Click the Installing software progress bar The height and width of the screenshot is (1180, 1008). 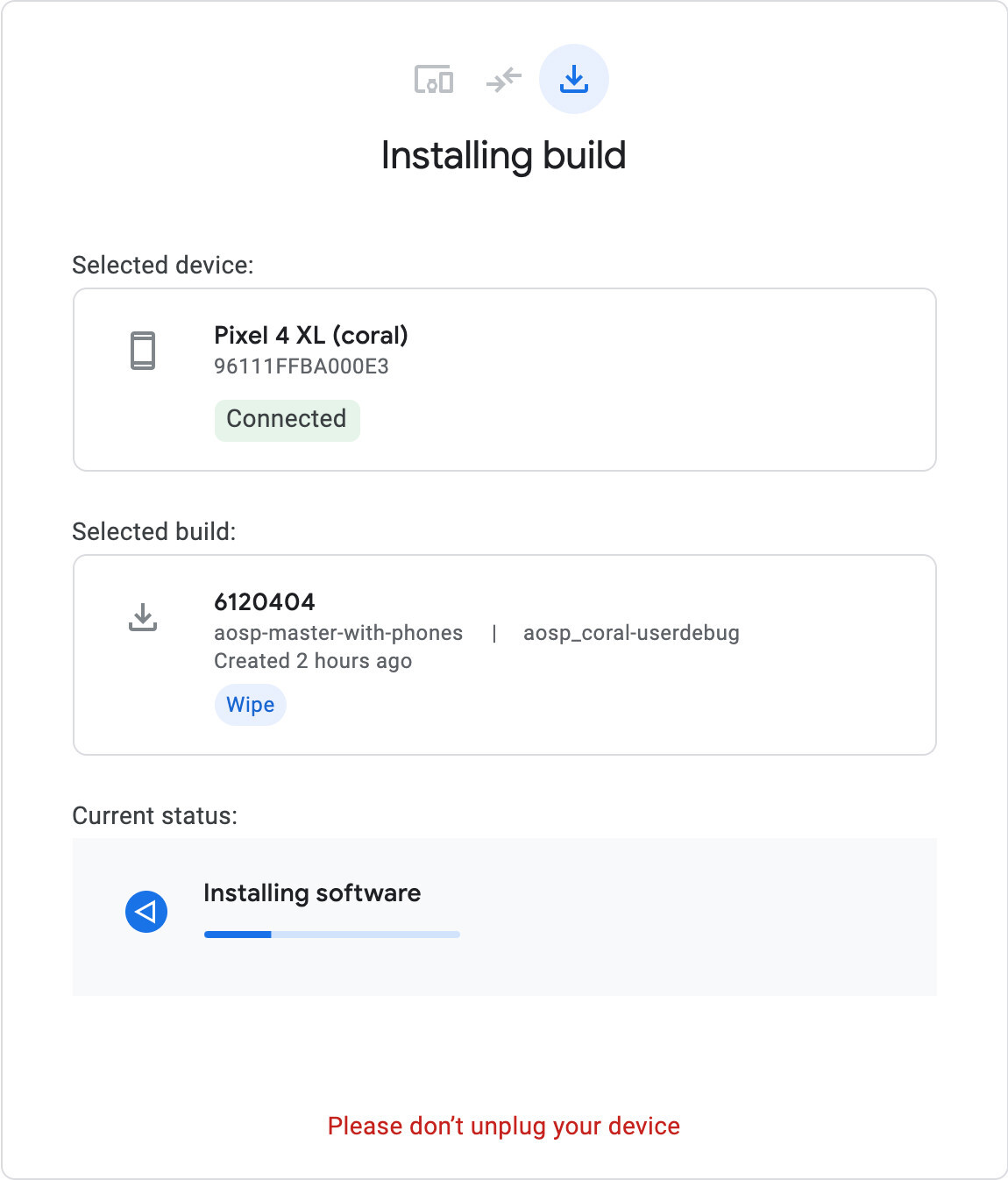coord(331,934)
